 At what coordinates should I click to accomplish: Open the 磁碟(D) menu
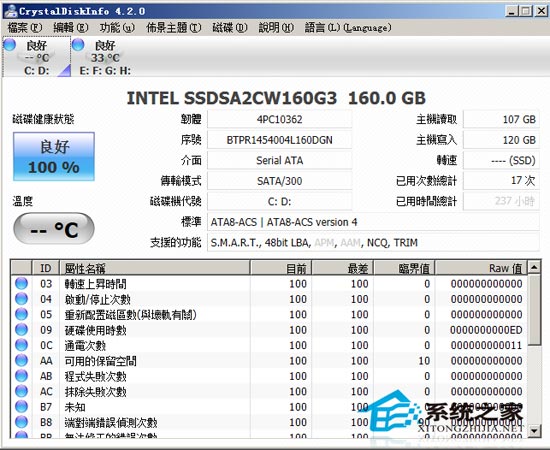(x=230, y=27)
